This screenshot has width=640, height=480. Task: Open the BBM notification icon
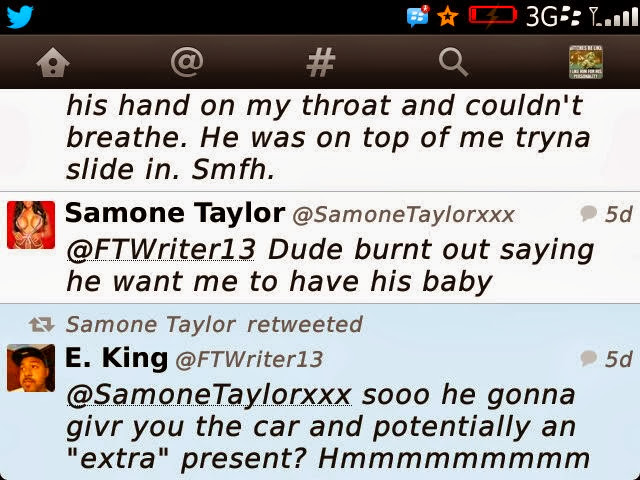(418, 16)
